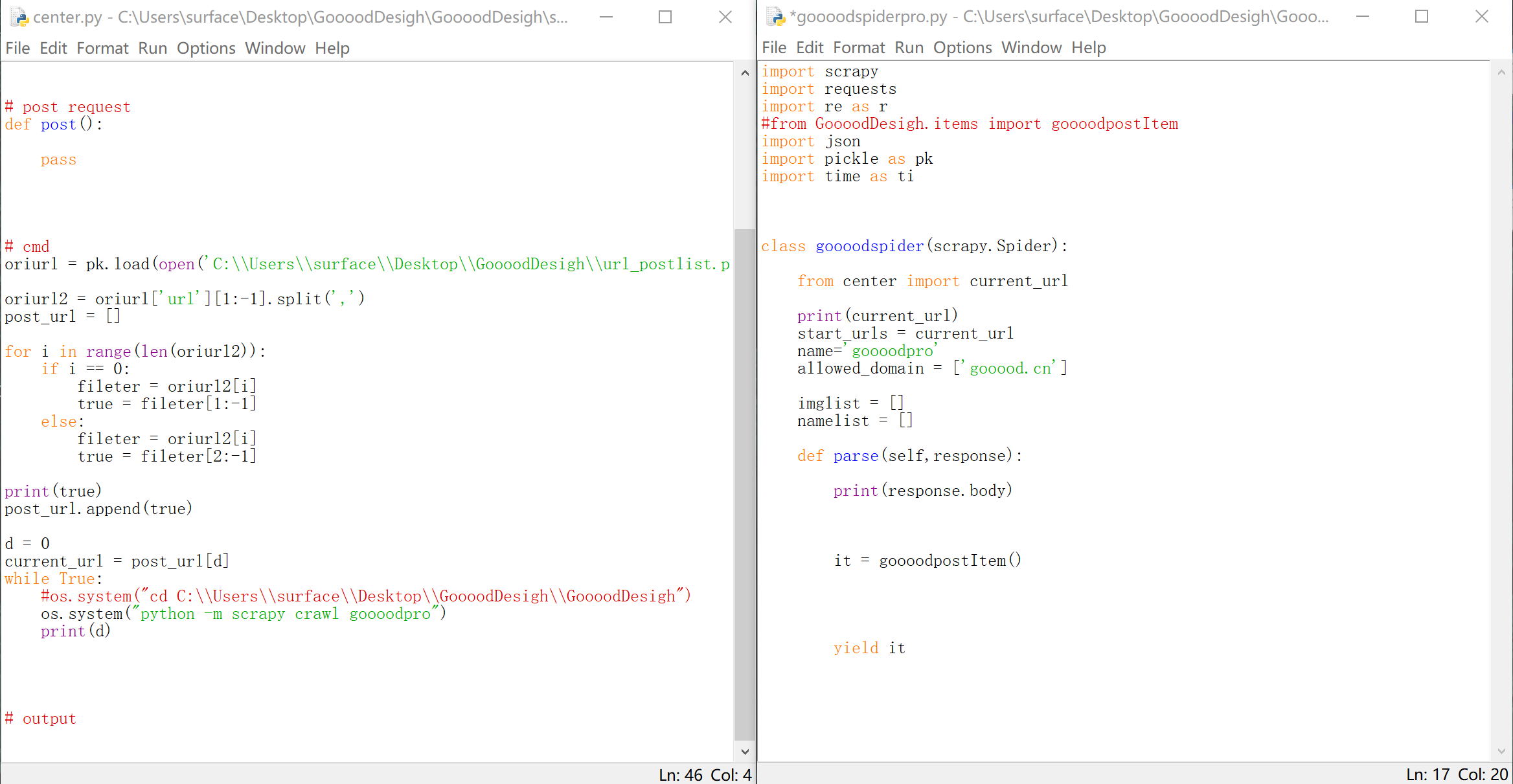Click the 'class goooodspider(scrapy.Spider):' line
Screen dimensions: 1513x784
915,246
